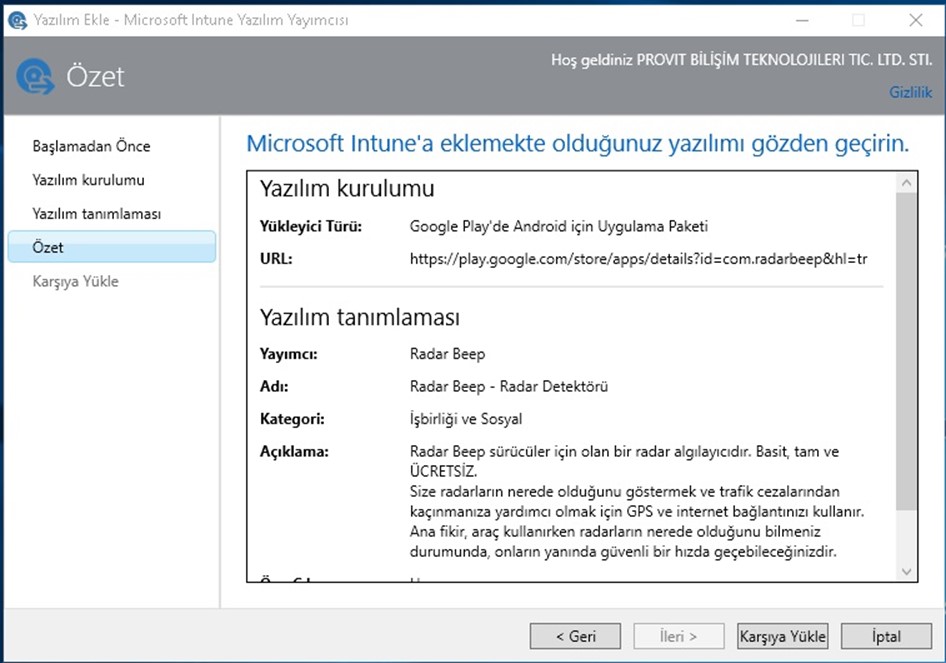Click the description line starting 'Size radarların'
Viewport: 946px width, 663px height.
click(x=624, y=492)
